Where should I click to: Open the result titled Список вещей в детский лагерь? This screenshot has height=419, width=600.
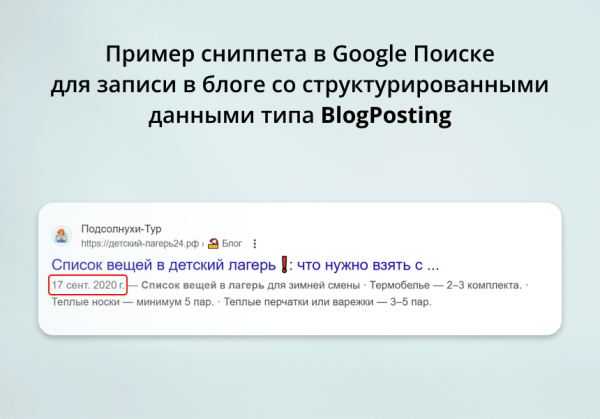(245, 265)
